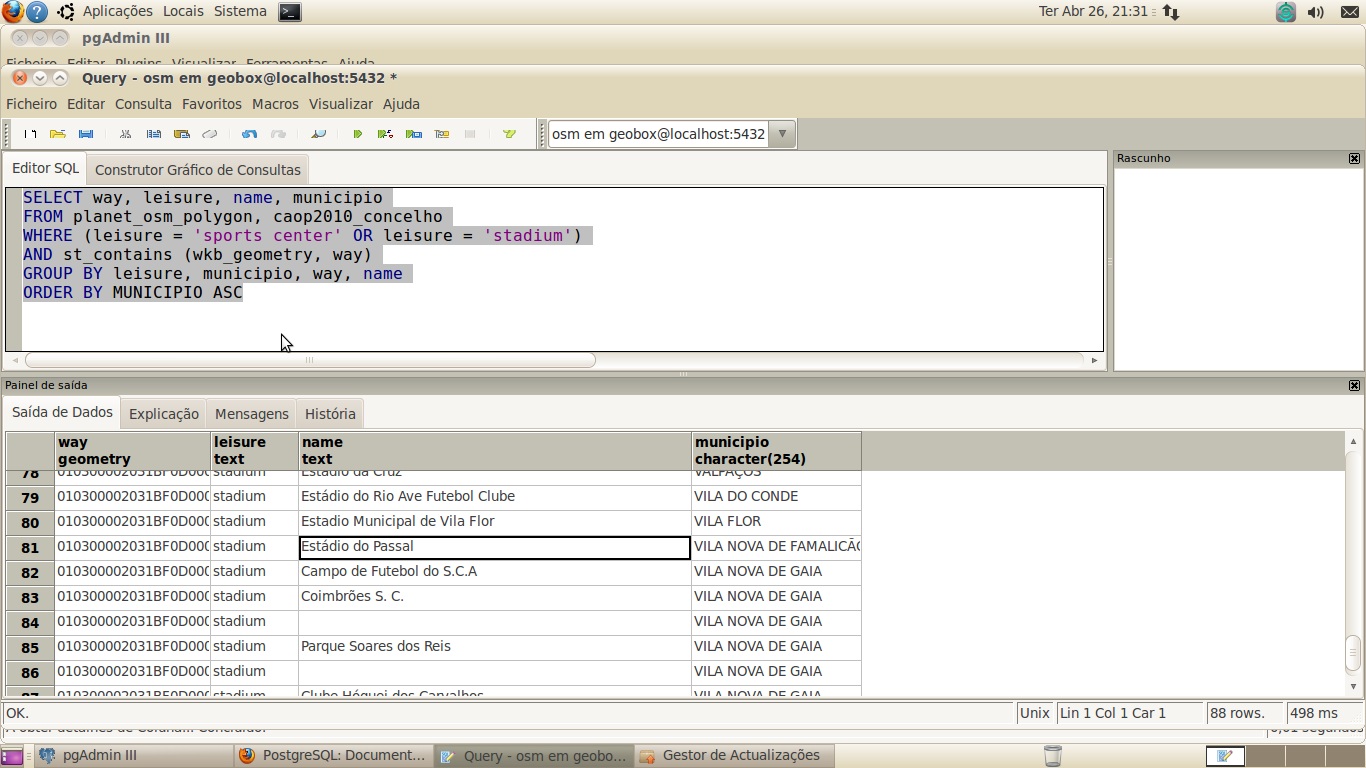1366x768 pixels.
Task: Open the Ajuda menu
Action: tap(402, 104)
